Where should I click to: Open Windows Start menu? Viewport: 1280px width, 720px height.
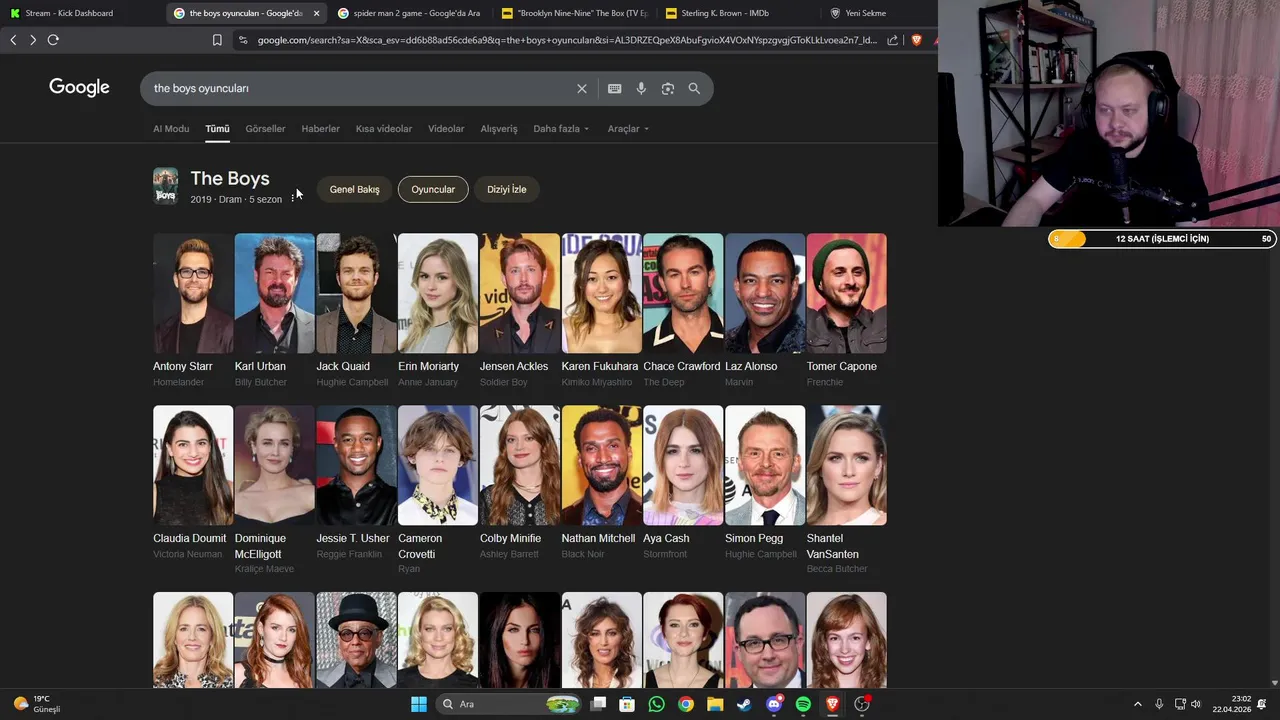coord(419,704)
